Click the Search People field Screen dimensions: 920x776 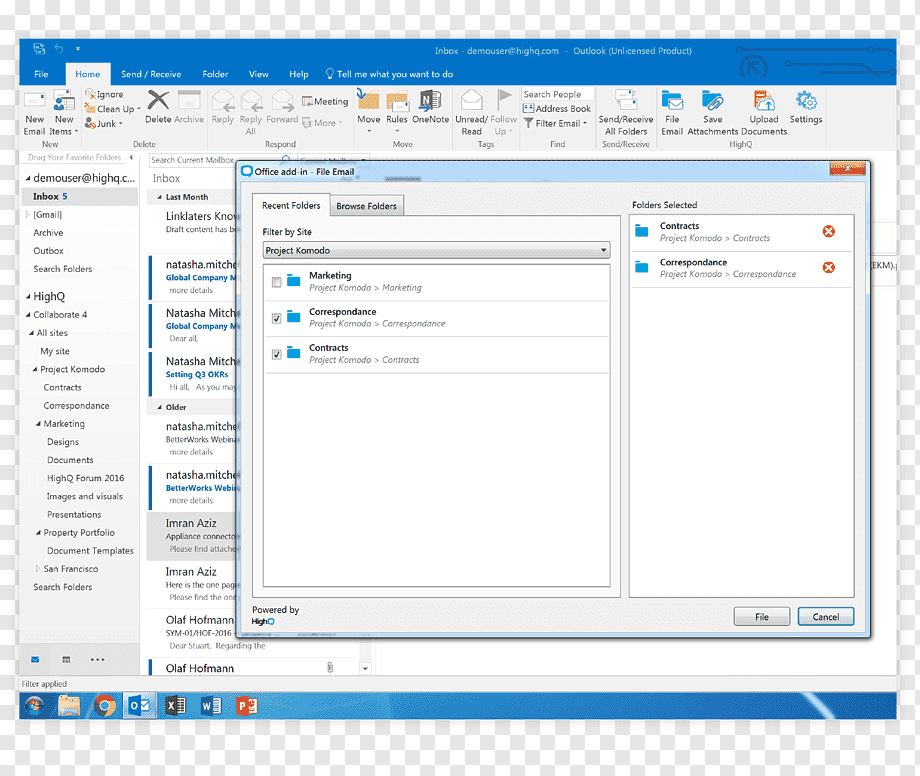[x=557, y=94]
